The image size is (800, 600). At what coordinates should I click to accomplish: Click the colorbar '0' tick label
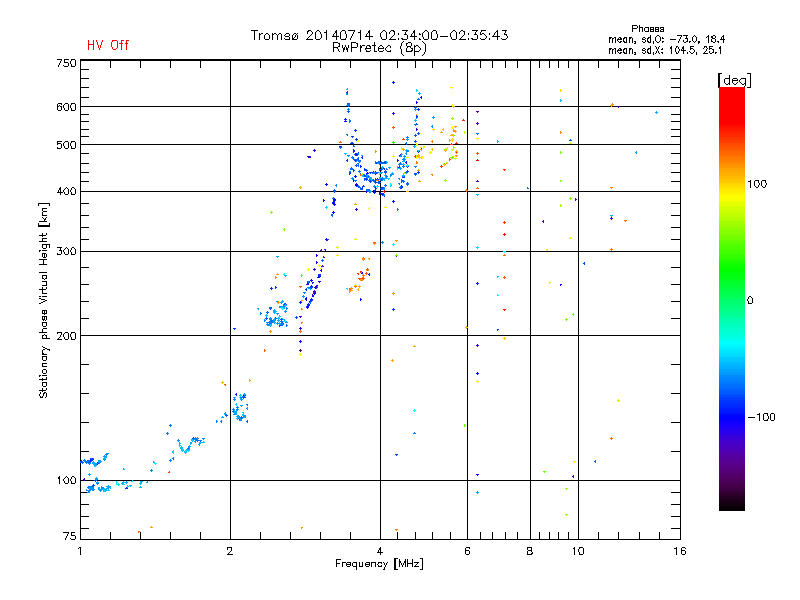(x=749, y=301)
